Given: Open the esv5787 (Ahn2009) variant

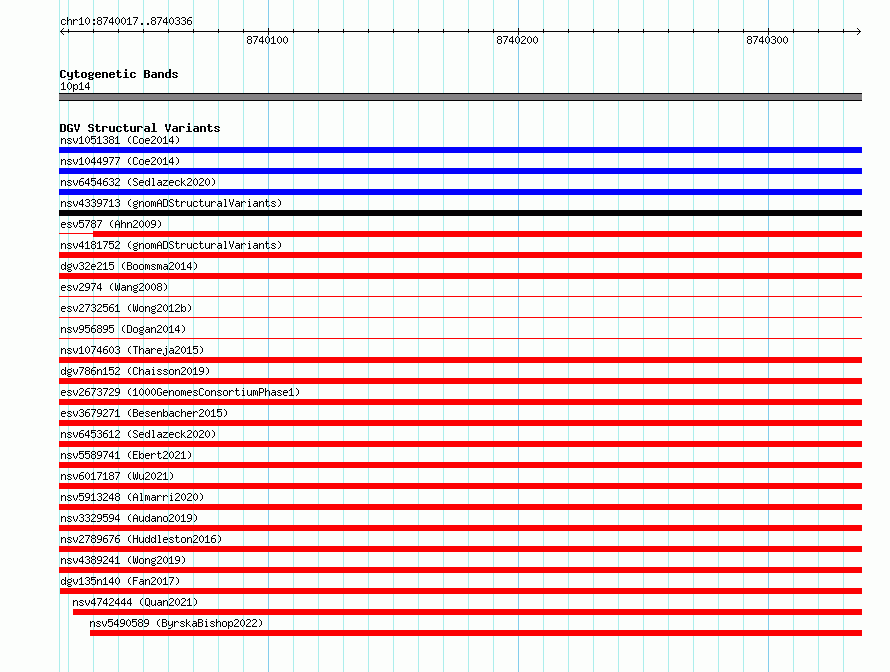Looking at the screenshot, I should pos(111,224).
